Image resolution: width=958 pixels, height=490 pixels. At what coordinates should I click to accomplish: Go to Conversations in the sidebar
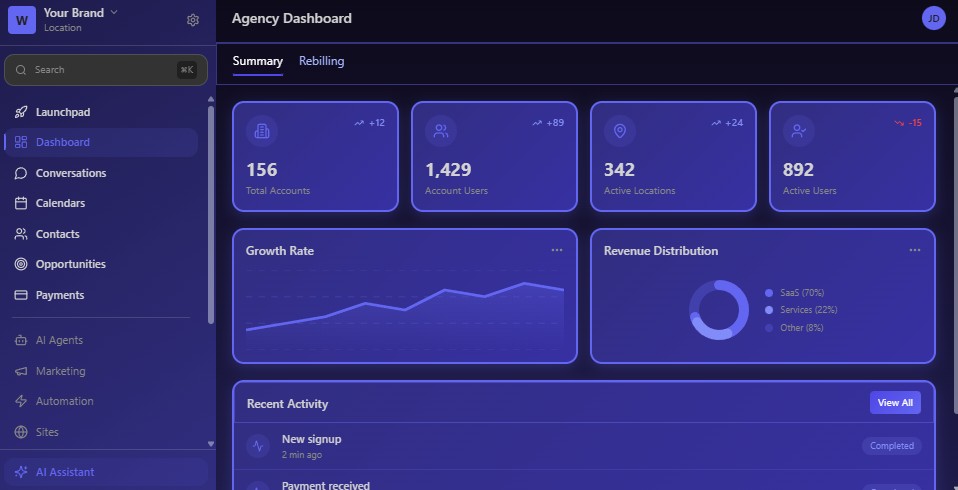coord(101,173)
